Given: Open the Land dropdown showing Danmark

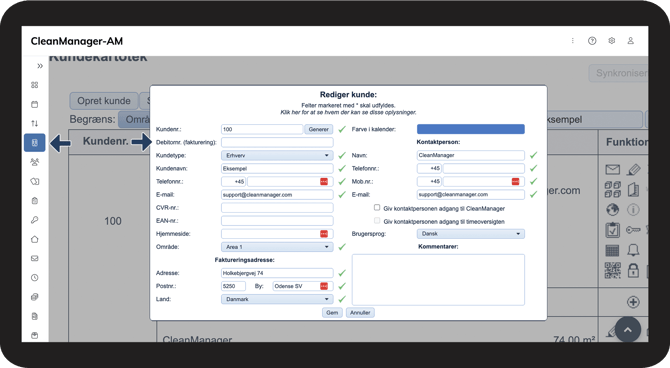Looking at the screenshot, I should coord(277,299).
